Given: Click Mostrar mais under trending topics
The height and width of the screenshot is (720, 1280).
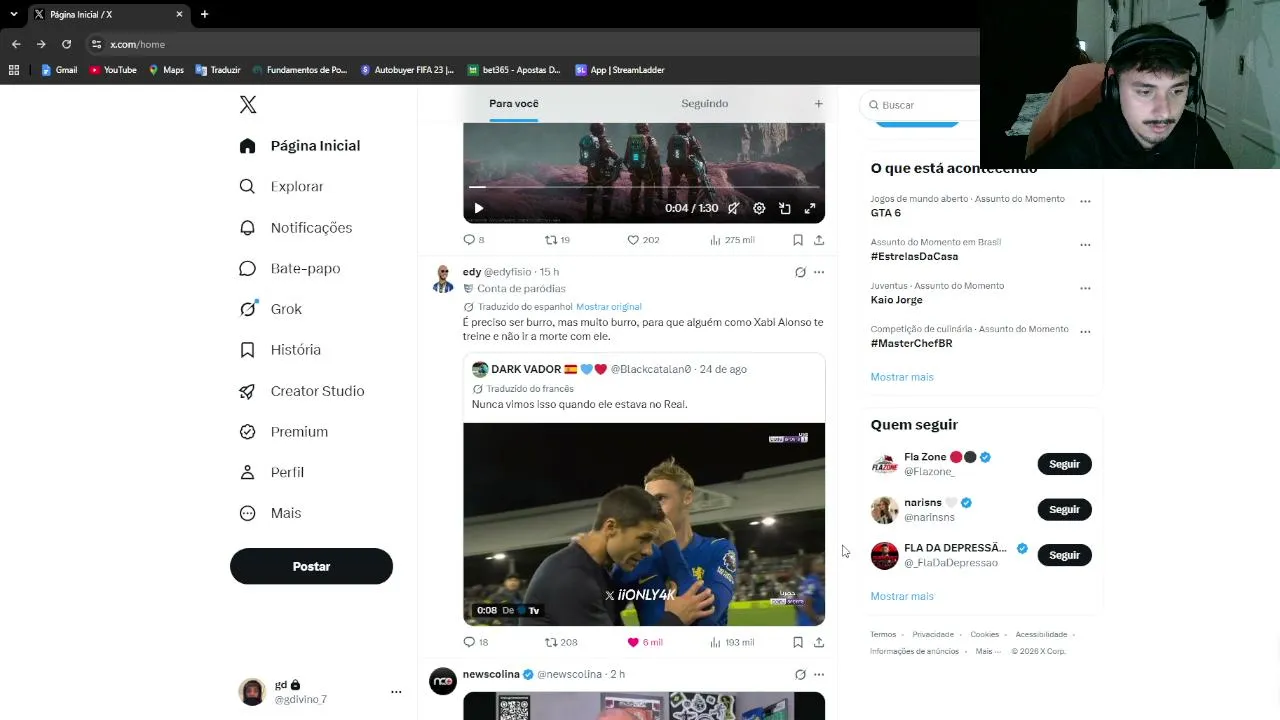Looking at the screenshot, I should [x=902, y=377].
